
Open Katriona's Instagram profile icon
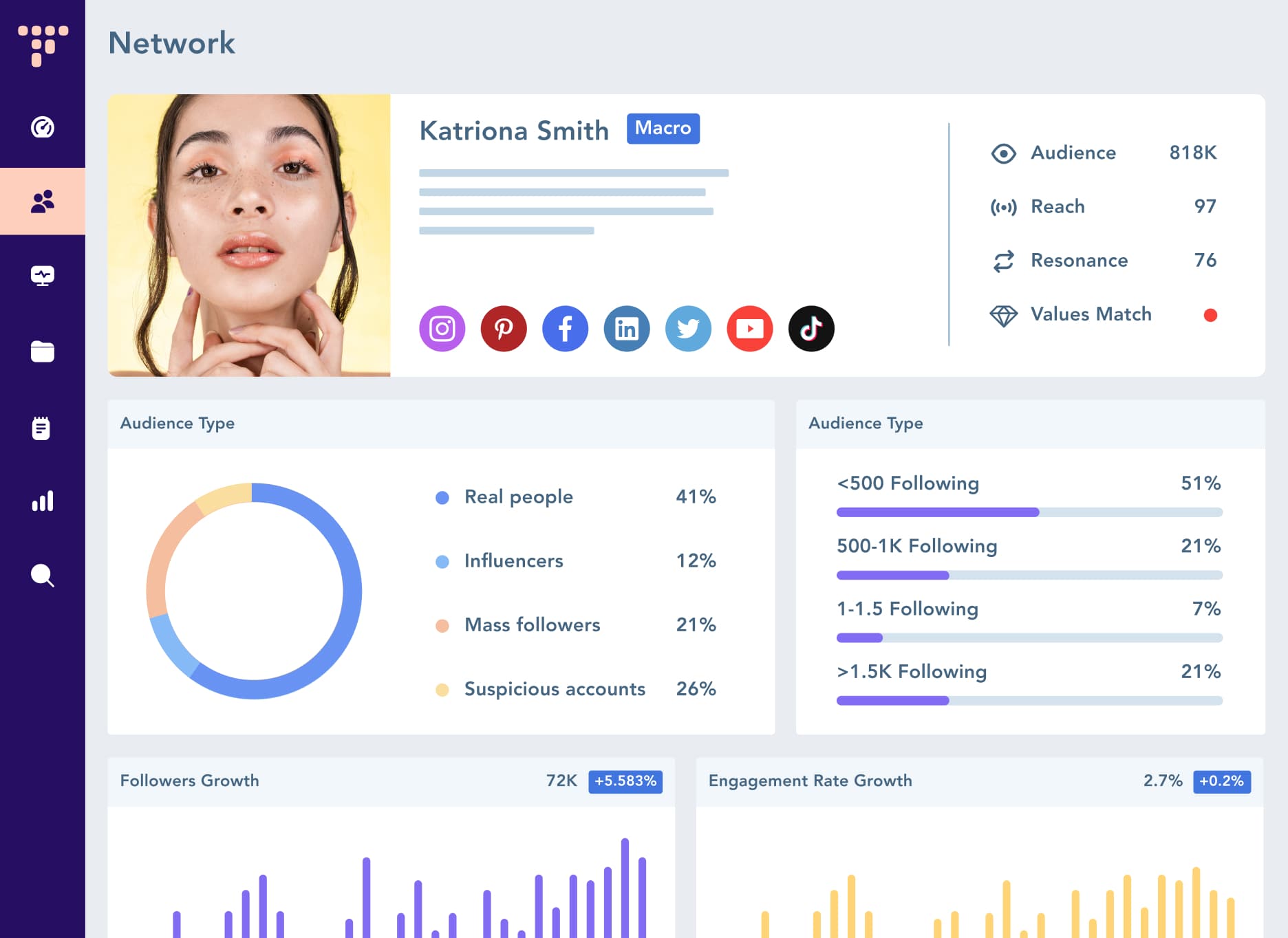[442, 329]
